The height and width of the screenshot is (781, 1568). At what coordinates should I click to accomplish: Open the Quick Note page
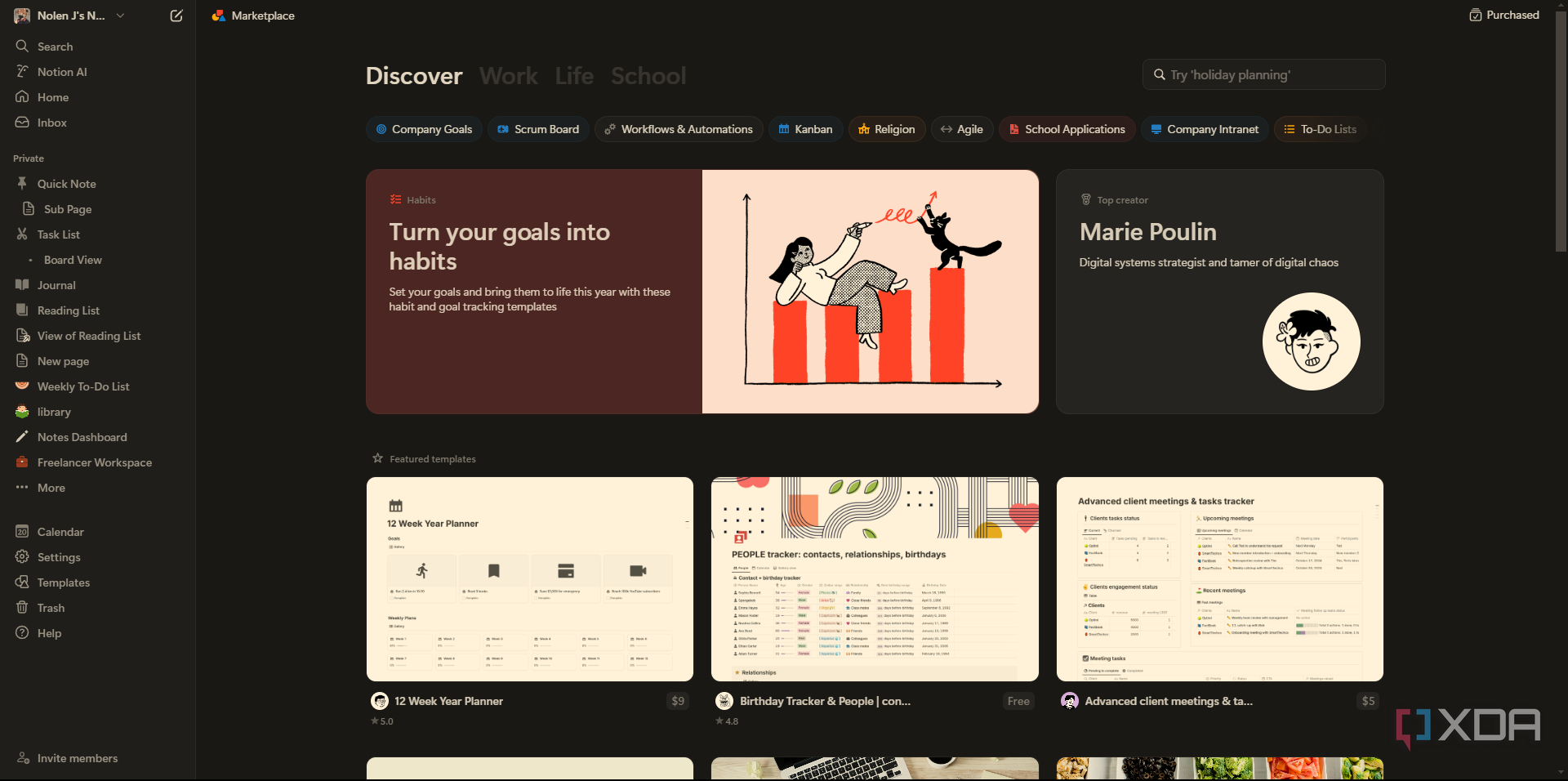pyautogui.click(x=98, y=184)
